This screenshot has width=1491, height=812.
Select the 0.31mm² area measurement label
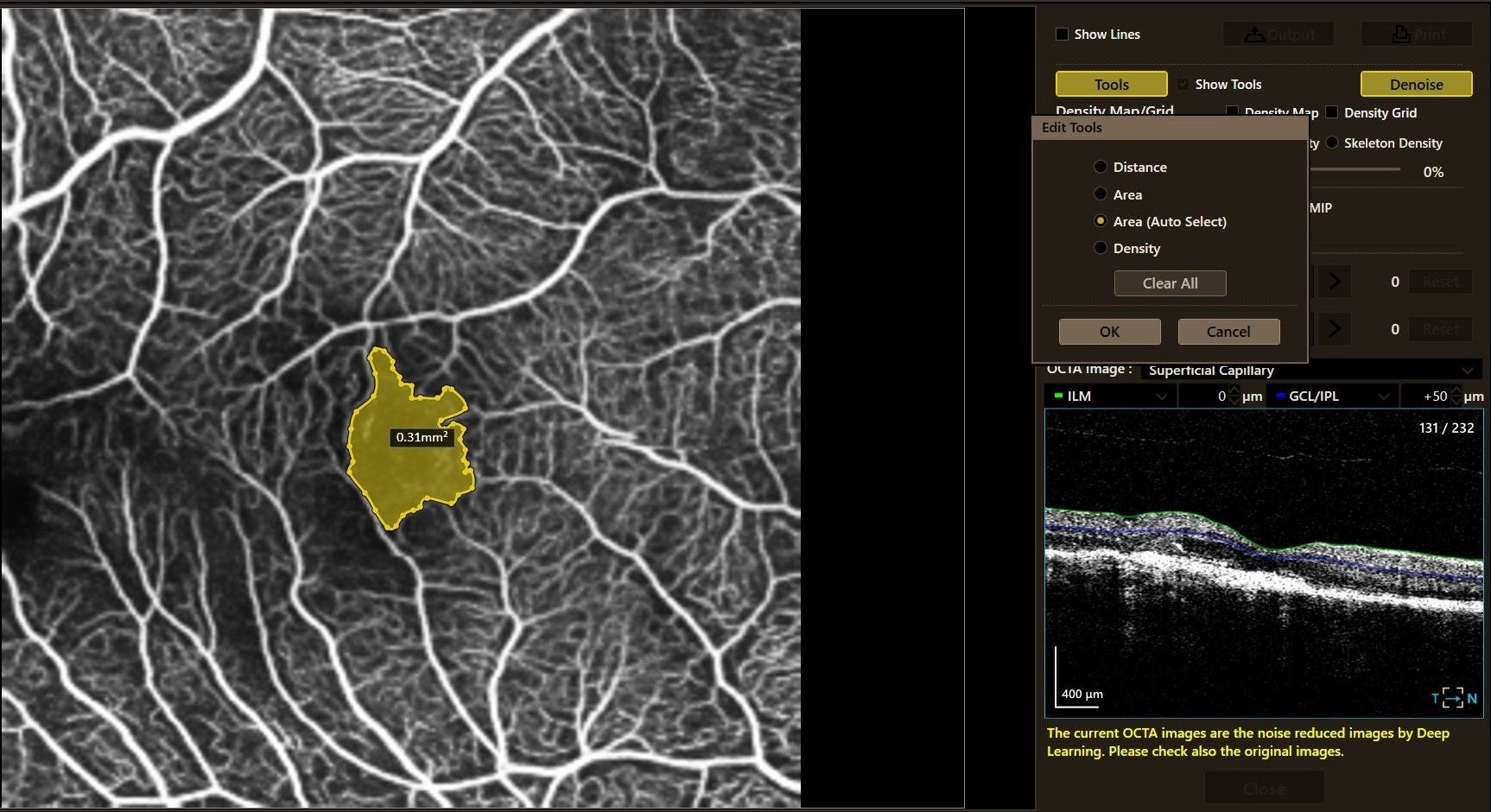click(422, 437)
